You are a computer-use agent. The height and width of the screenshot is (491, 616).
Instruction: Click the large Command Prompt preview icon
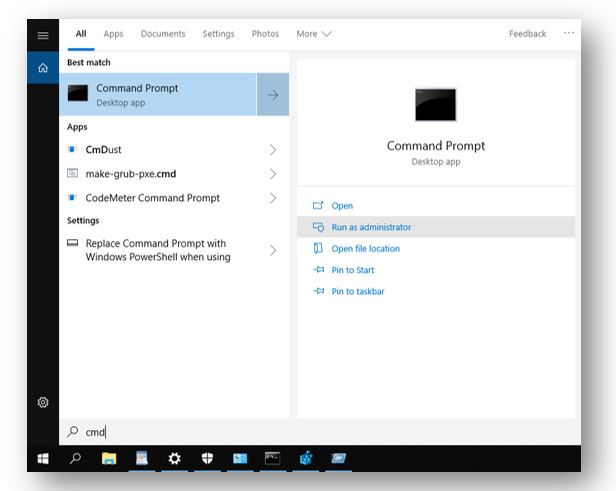pyautogui.click(x=436, y=105)
